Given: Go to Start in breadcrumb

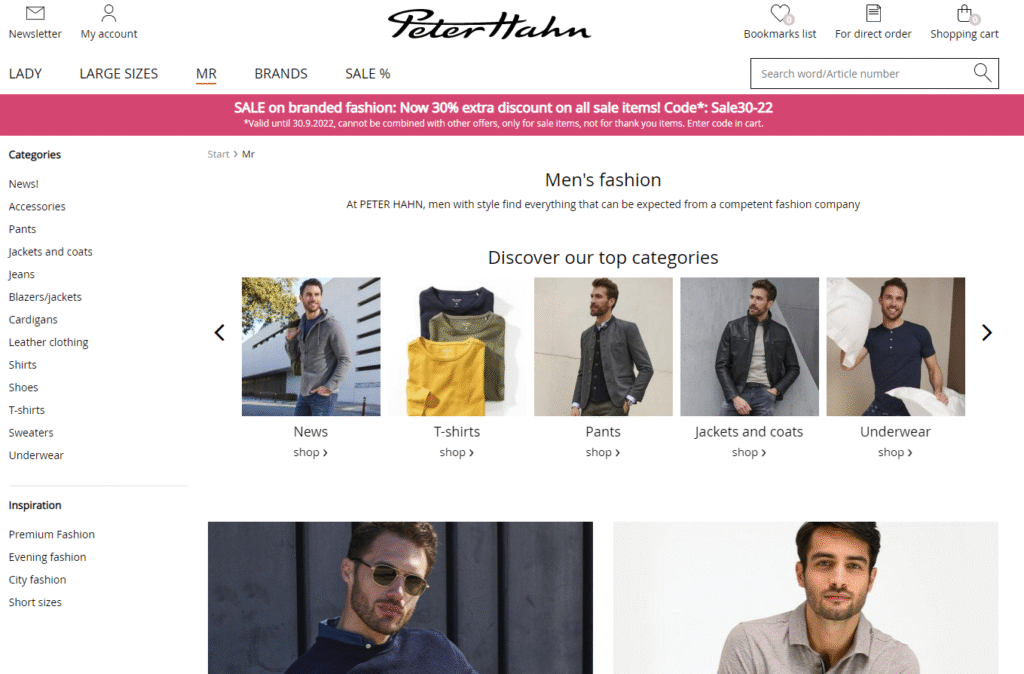Looking at the screenshot, I should click(x=218, y=154).
